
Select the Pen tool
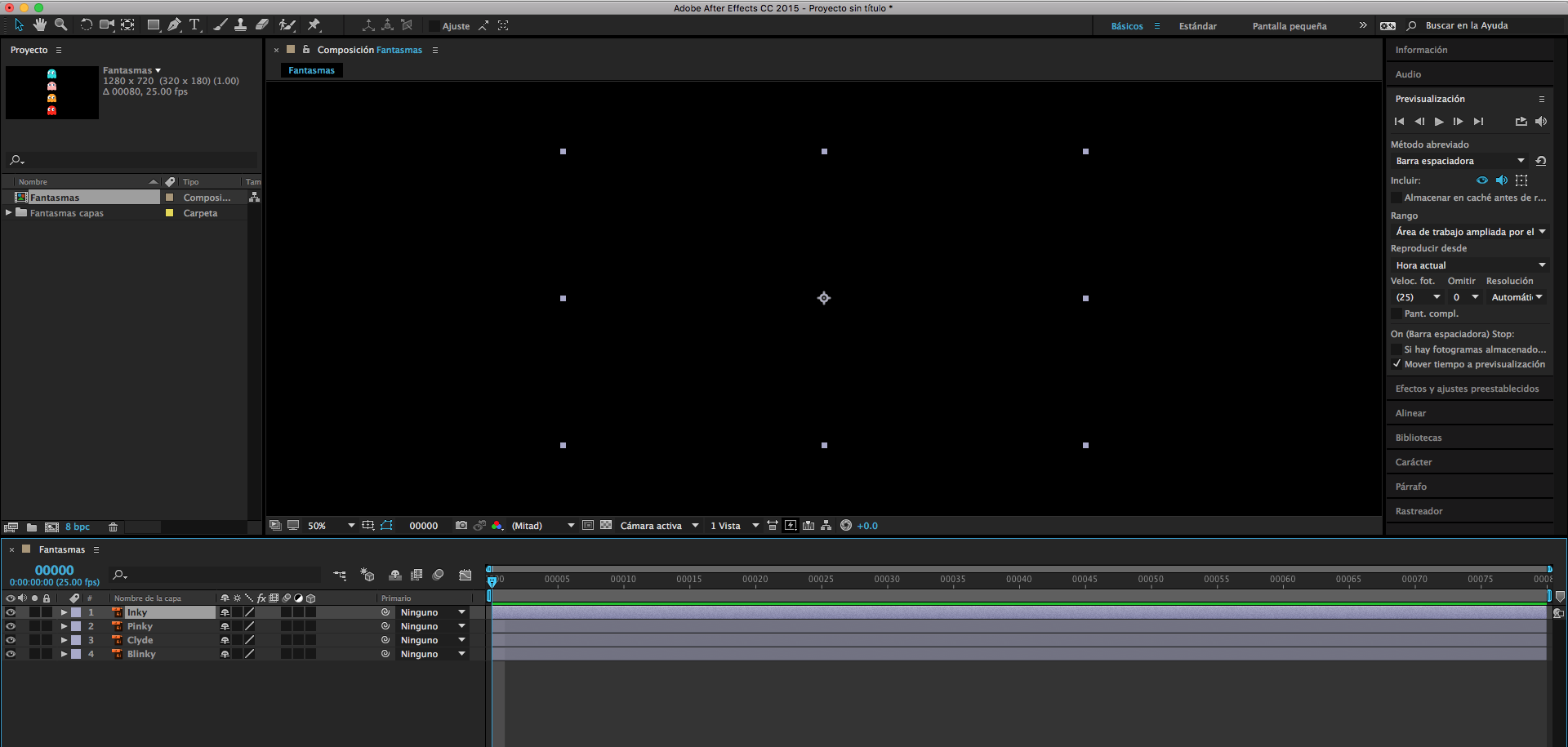174,25
